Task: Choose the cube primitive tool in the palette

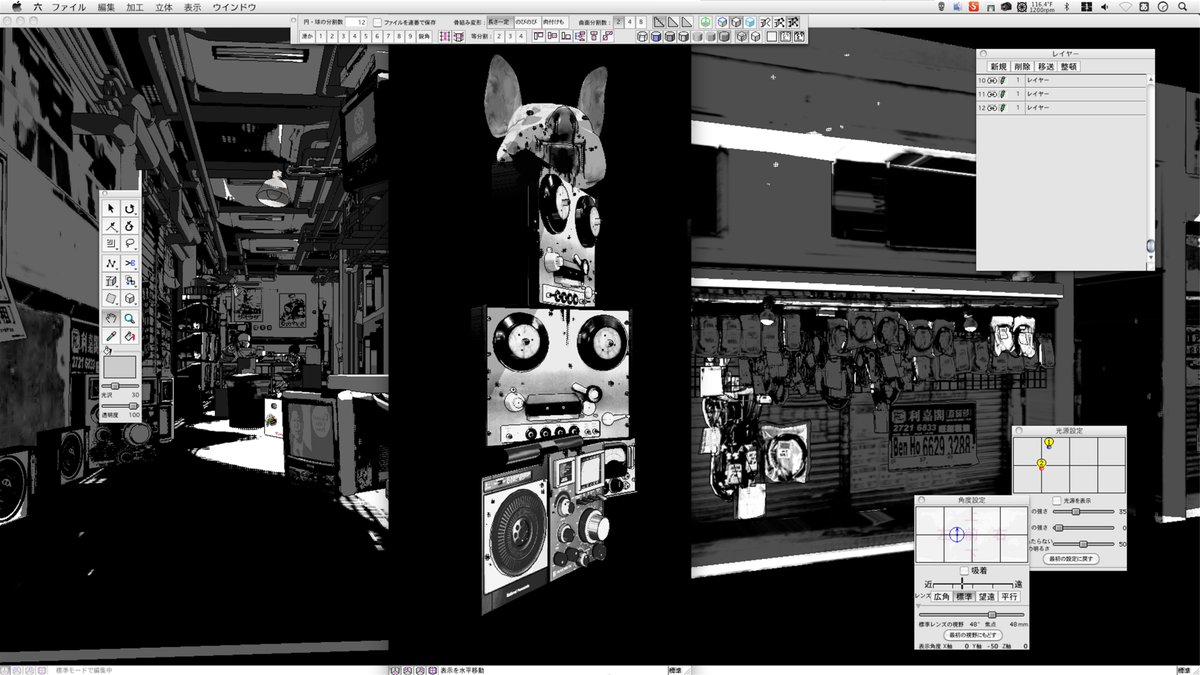Action: point(129,297)
